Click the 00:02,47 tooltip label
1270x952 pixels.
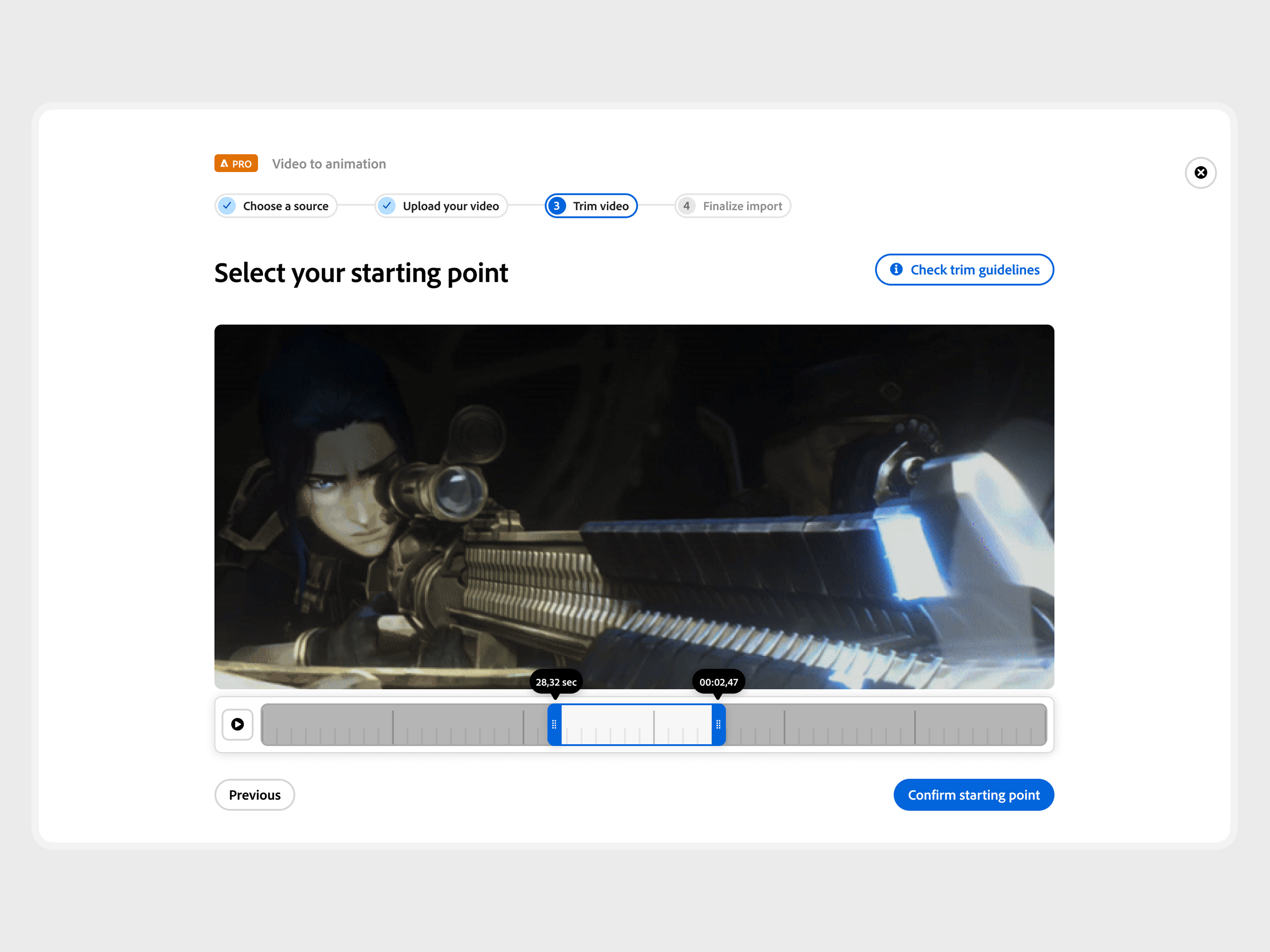718,682
